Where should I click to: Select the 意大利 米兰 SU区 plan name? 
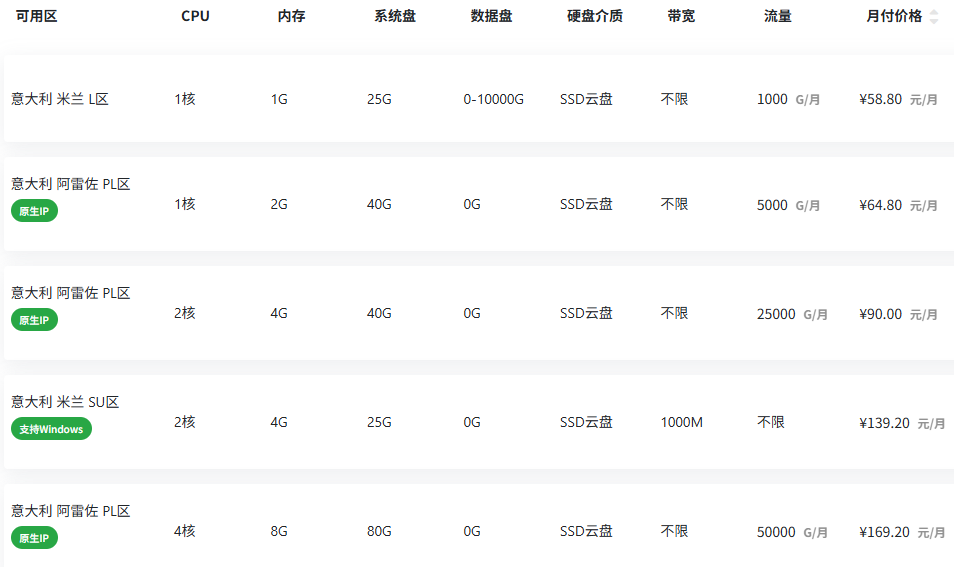coord(65,402)
